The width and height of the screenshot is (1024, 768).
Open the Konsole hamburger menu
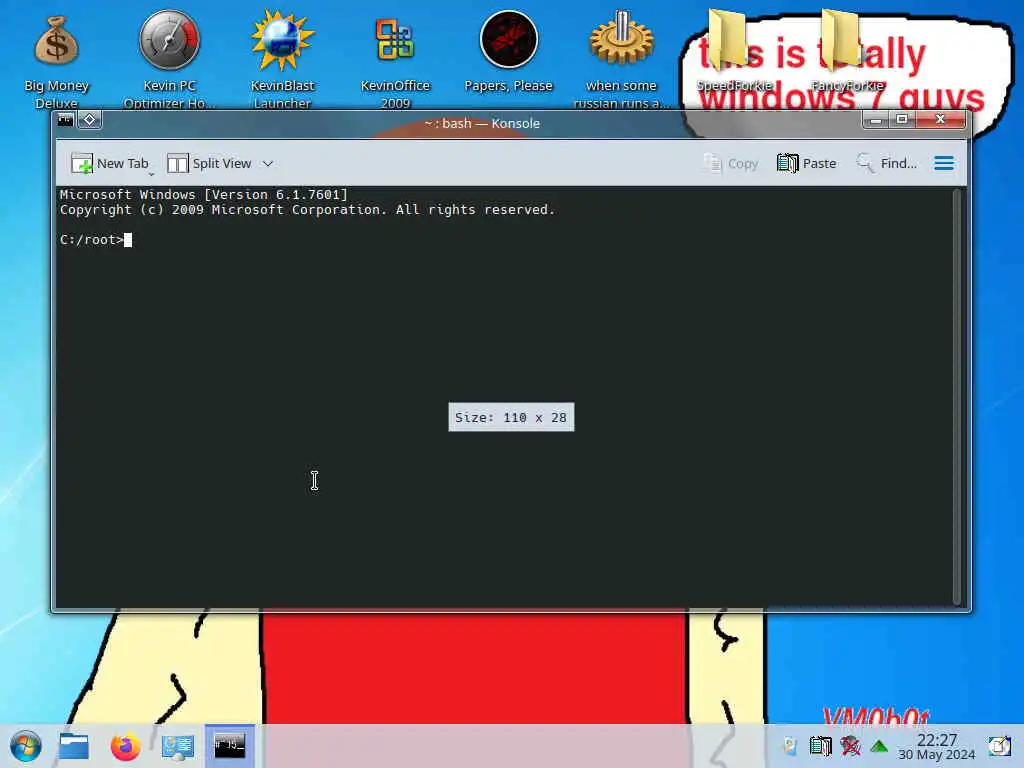pyautogui.click(x=944, y=163)
